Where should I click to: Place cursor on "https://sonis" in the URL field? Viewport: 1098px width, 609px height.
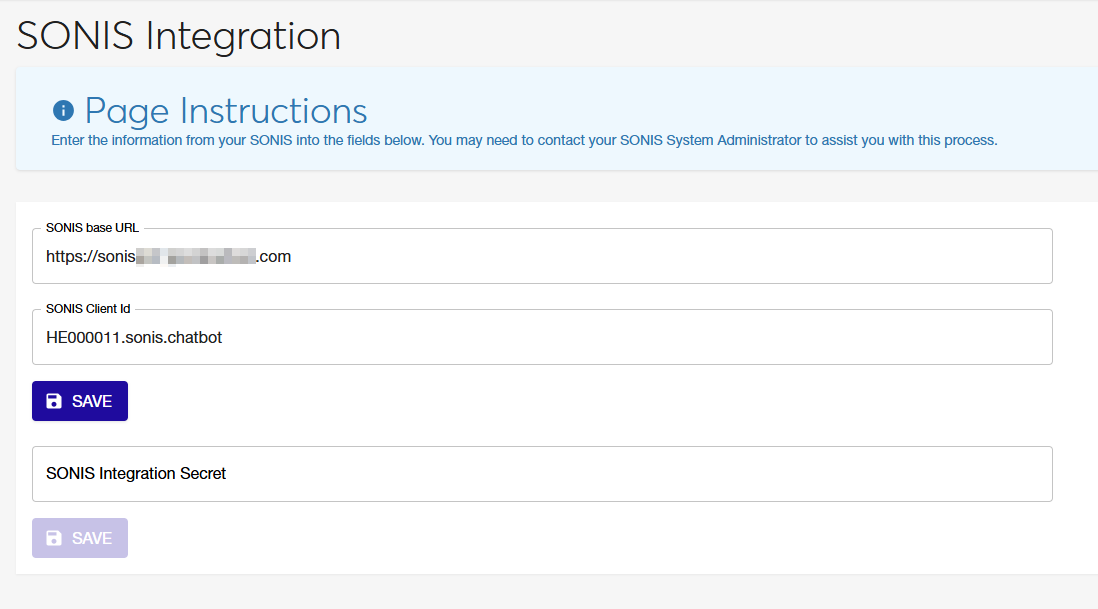90,257
